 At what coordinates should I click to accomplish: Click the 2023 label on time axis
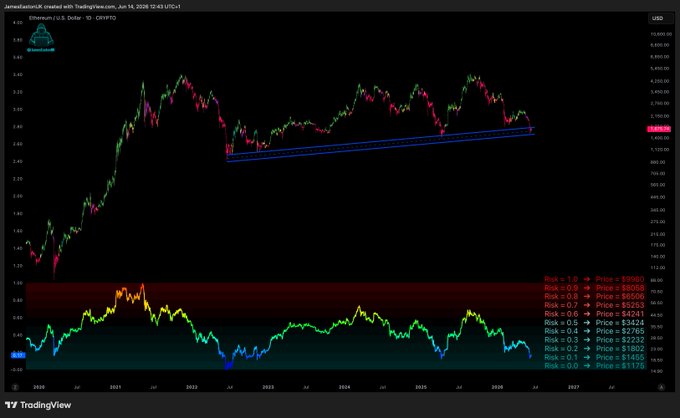(268, 387)
